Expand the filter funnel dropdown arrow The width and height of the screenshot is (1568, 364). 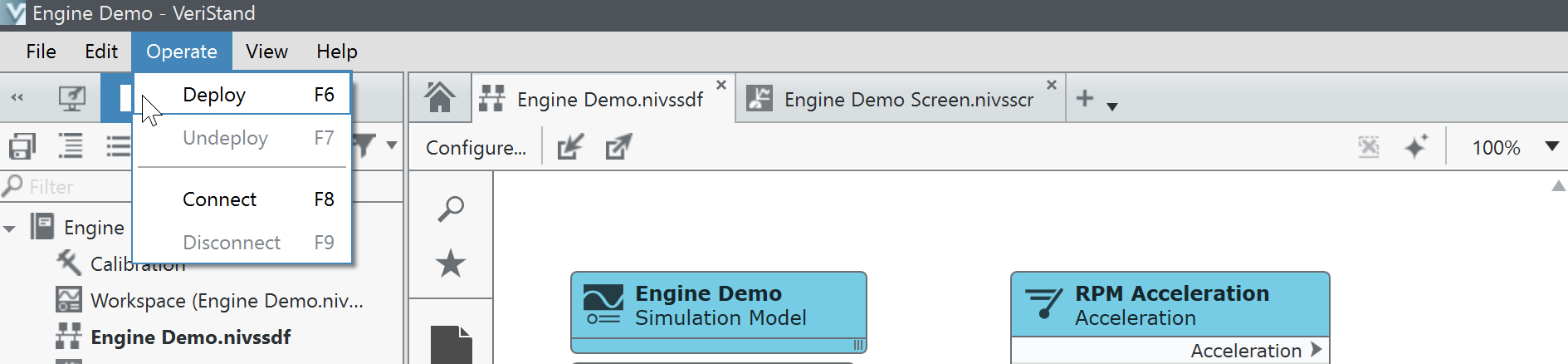tap(391, 145)
